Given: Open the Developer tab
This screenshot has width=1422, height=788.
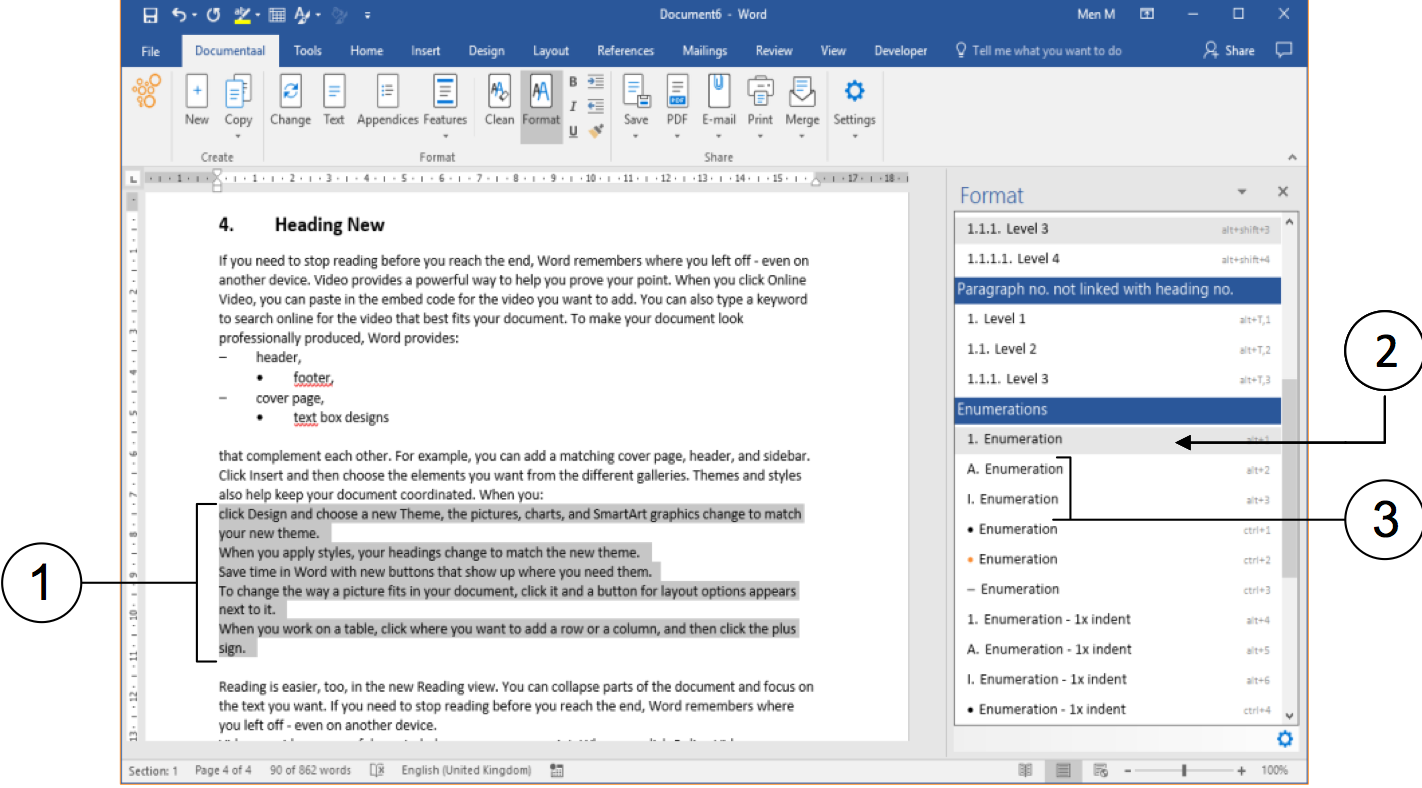Looking at the screenshot, I should (x=901, y=51).
